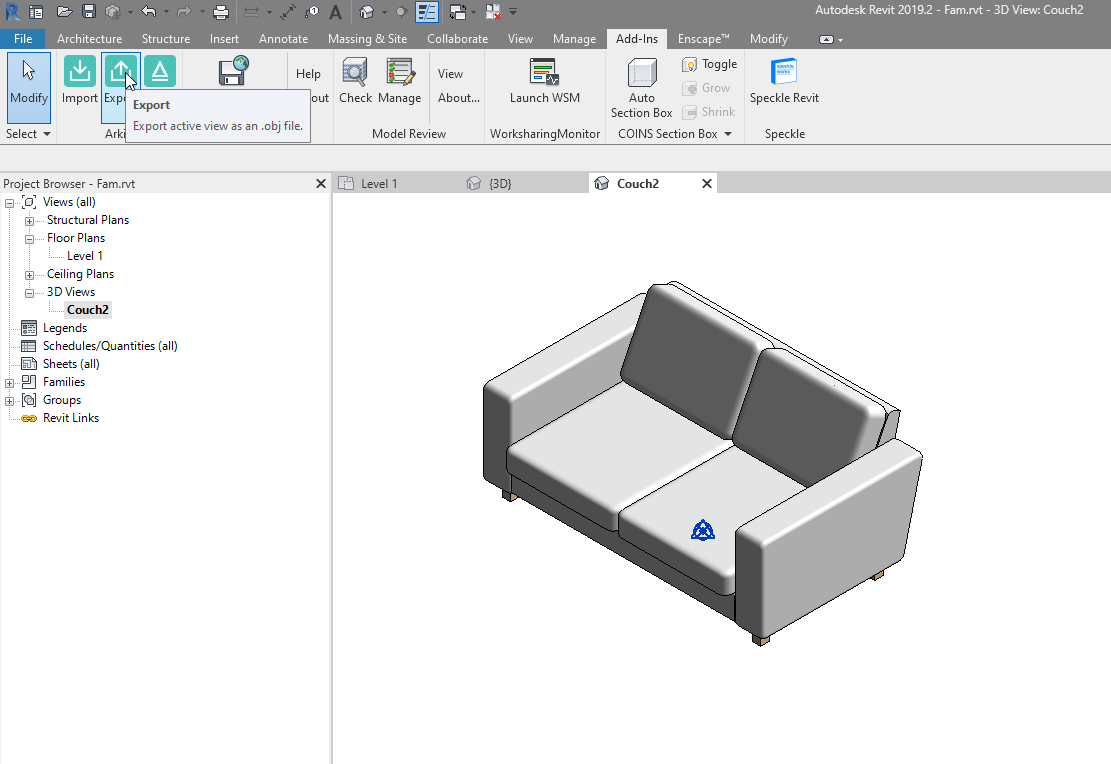Click the Save disk icon in quick access toolbar
Viewport: 1111px width, 764px height.
89,11
